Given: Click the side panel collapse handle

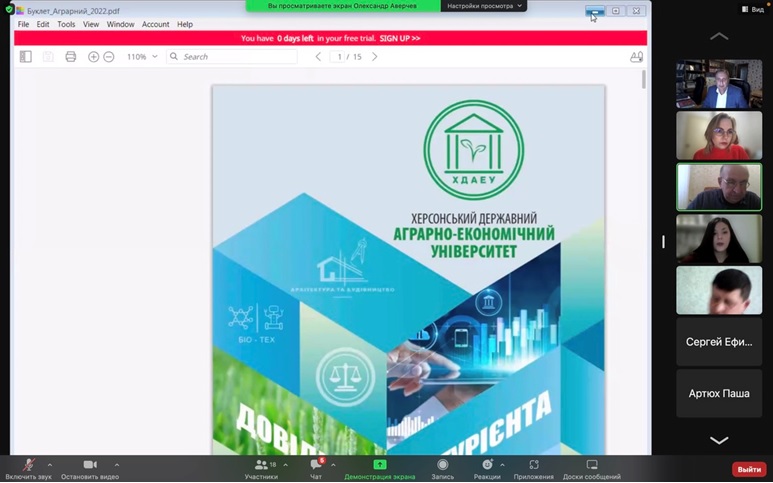Looking at the screenshot, I should (664, 242).
